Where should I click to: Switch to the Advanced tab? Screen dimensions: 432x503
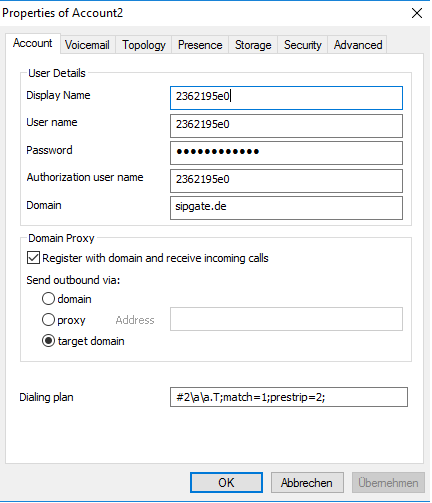click(x=358, y=45)
